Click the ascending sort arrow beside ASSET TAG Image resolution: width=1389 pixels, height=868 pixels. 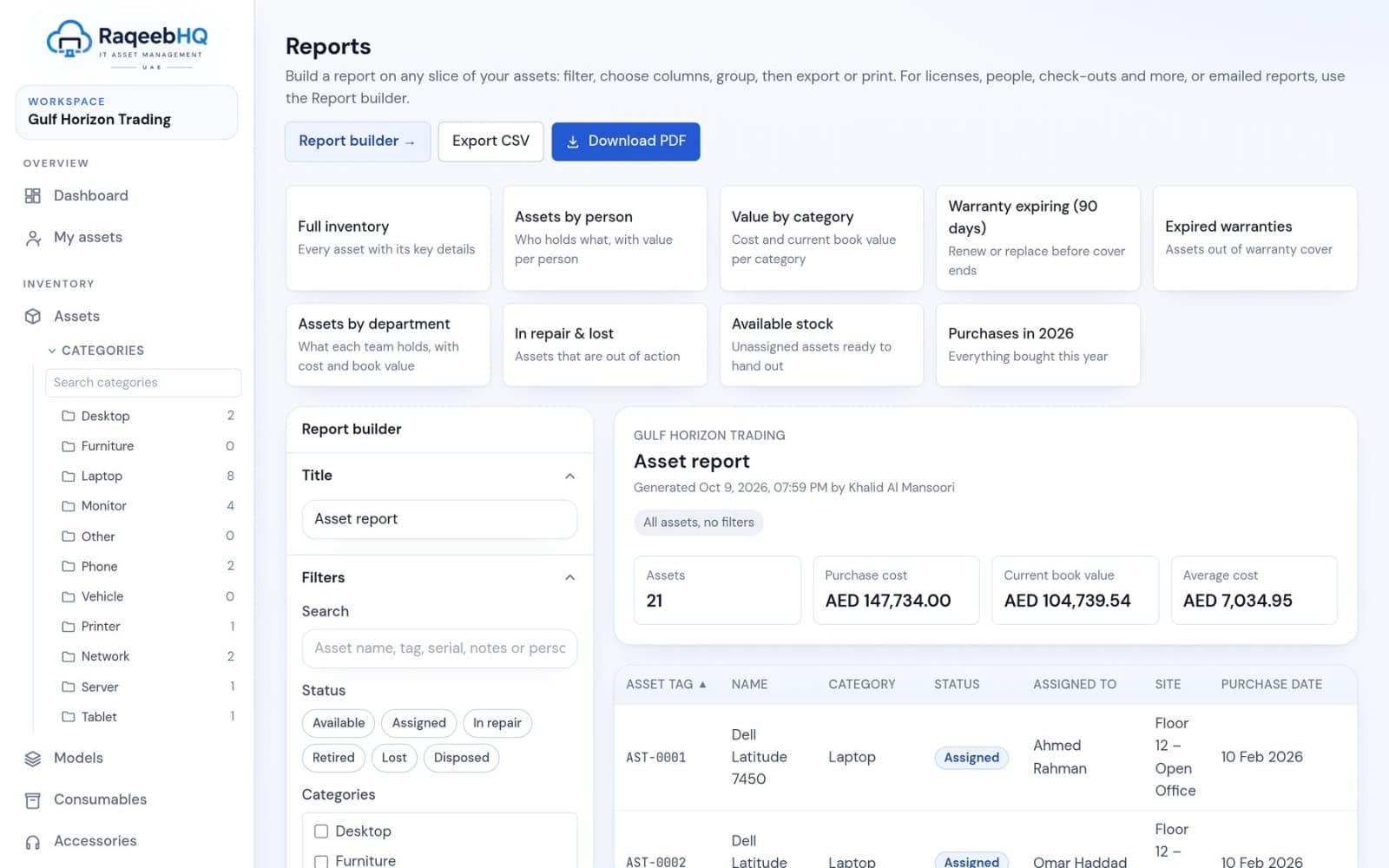(702, 685)
